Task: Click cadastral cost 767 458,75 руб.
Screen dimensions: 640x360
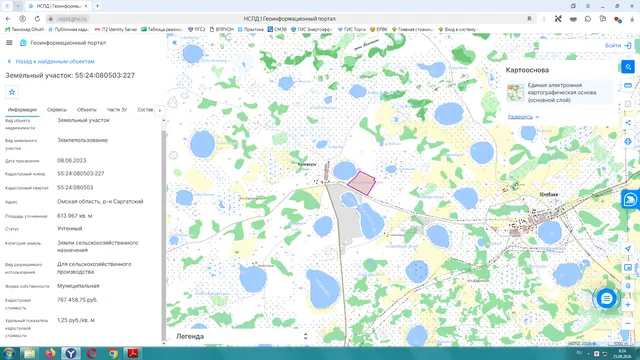Action: tap(78, 300)
